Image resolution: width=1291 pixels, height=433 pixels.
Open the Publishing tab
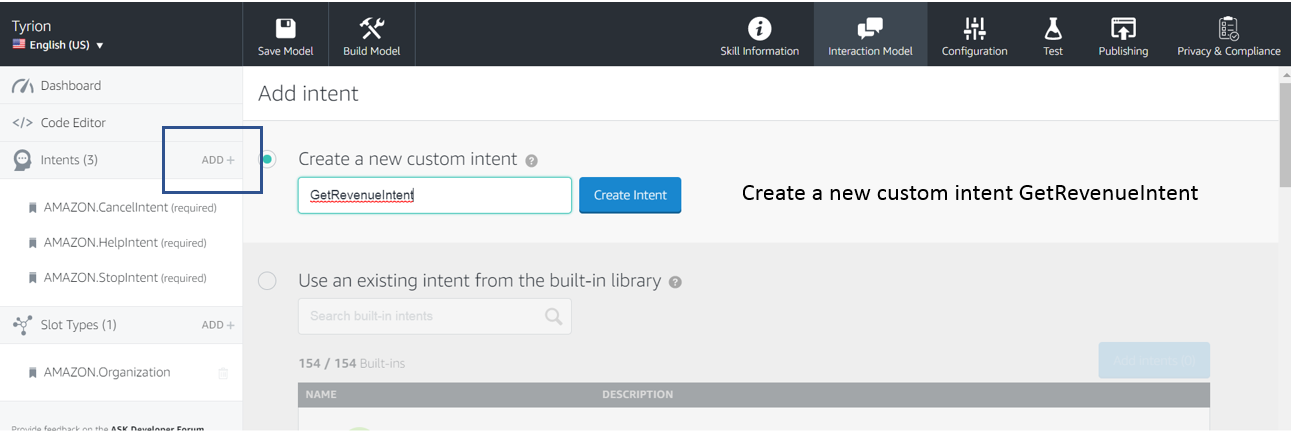pyautogui.click(x=1123, y=34)
